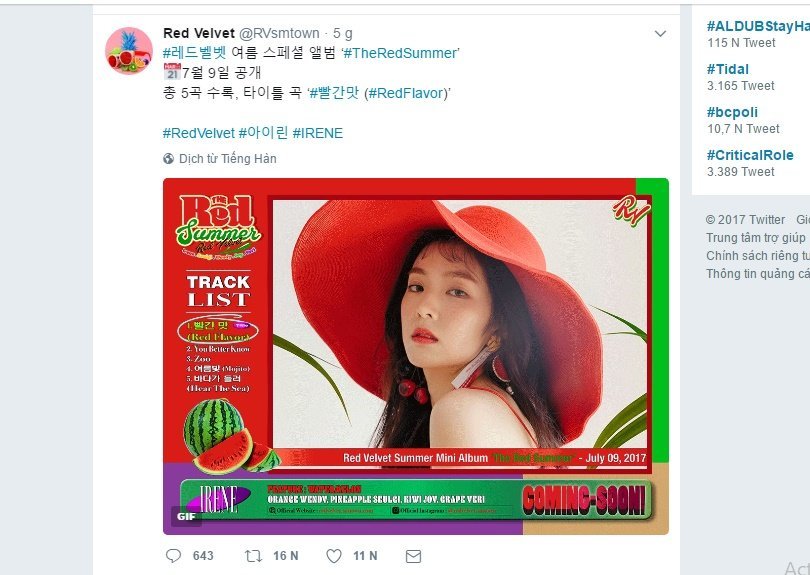The width and height of the screenshot is (810, 575).
Task: Open the tweet timestamp 5 g
Action: [x=342, y=34]
